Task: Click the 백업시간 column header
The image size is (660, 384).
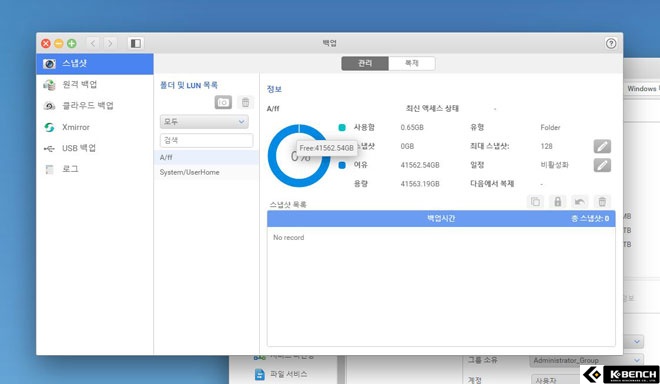Action: pos(441,218)
